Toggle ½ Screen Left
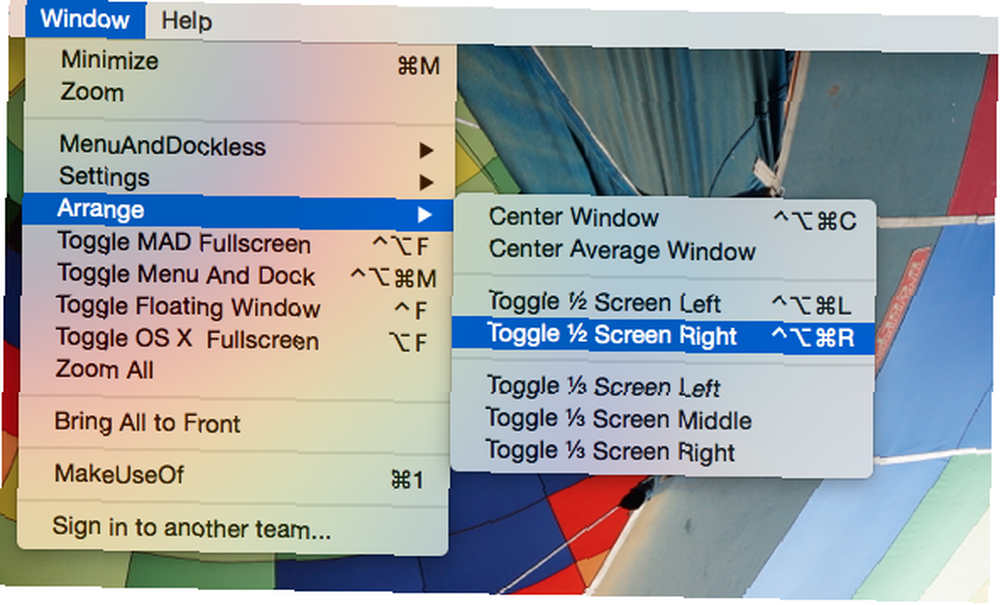This screenshot has width=1000, height=605. tap(663, 303)
